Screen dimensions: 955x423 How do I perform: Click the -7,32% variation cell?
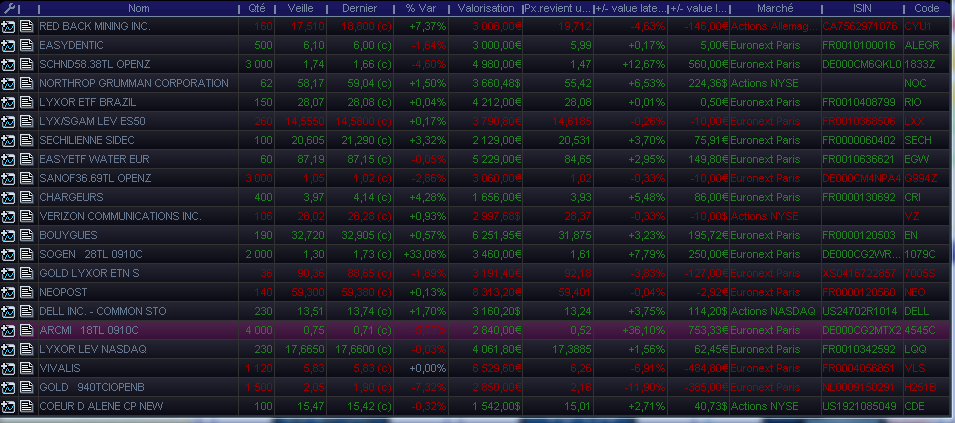(x=421, y=387)
